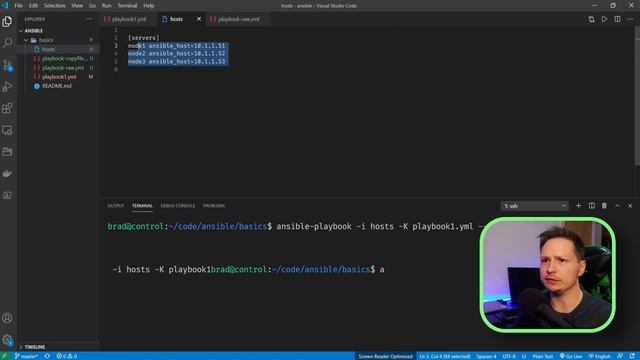Open the Run and Debug view
The height and width of the screenshot is (360, 640).
click(7, 87)
